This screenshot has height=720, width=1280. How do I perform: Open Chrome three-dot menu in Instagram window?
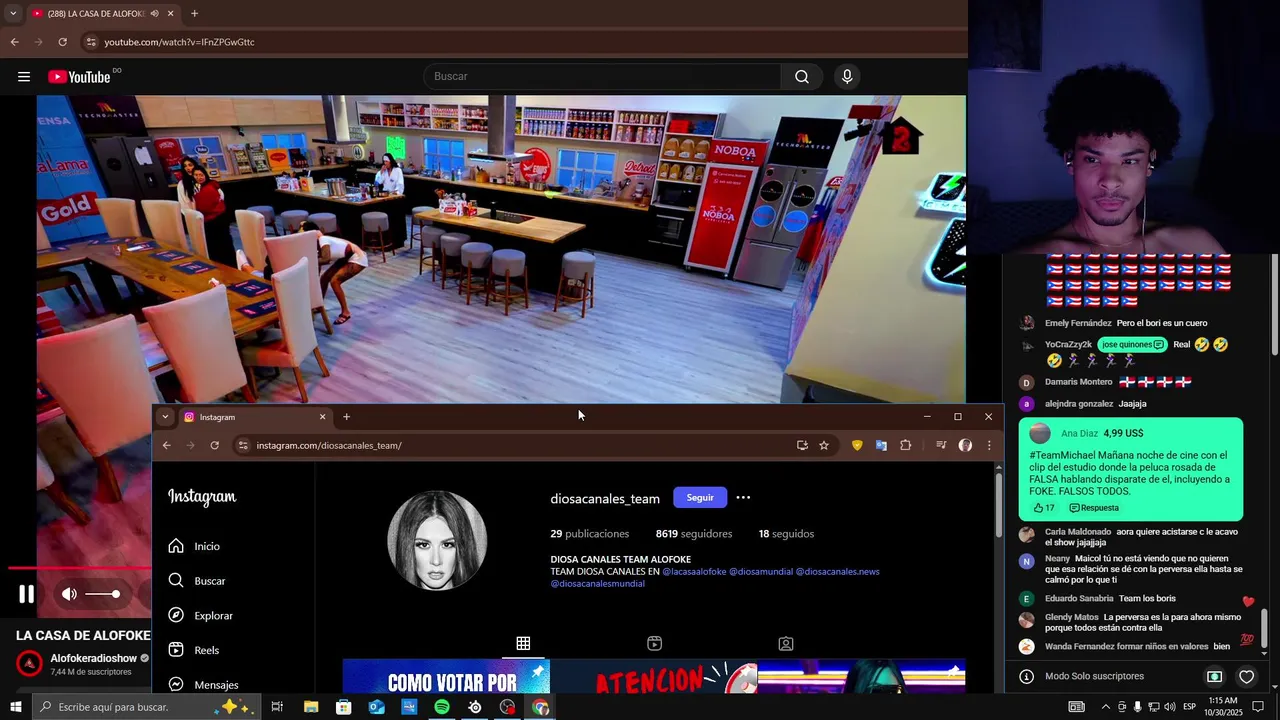(x=989, y=445)
